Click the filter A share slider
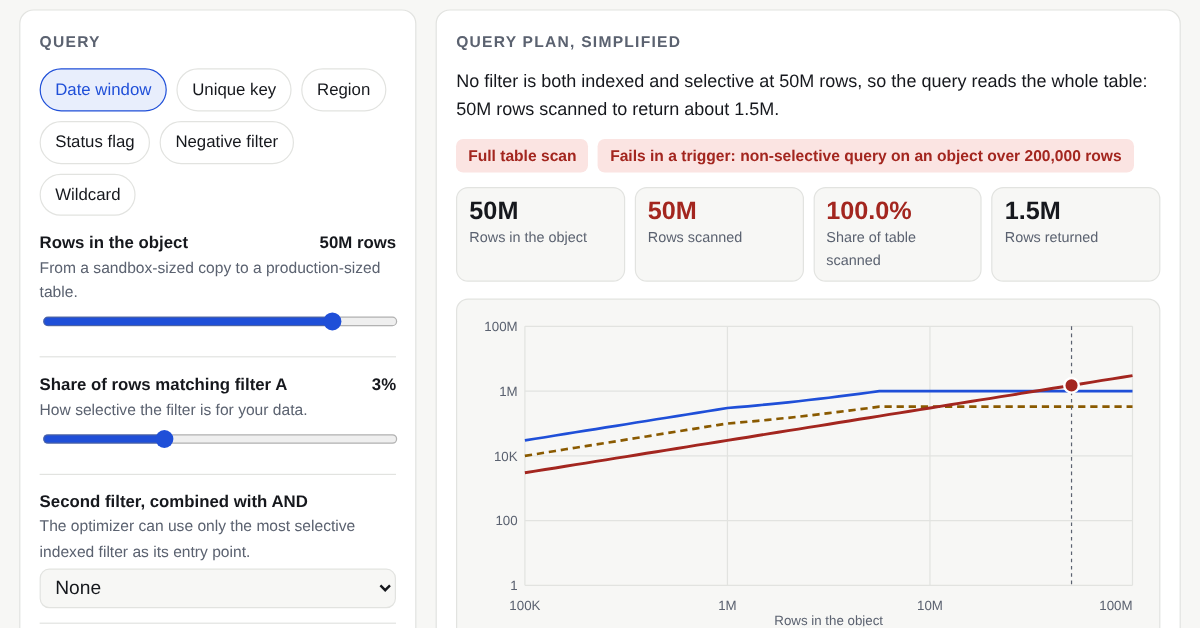 (x=220, y=439)
